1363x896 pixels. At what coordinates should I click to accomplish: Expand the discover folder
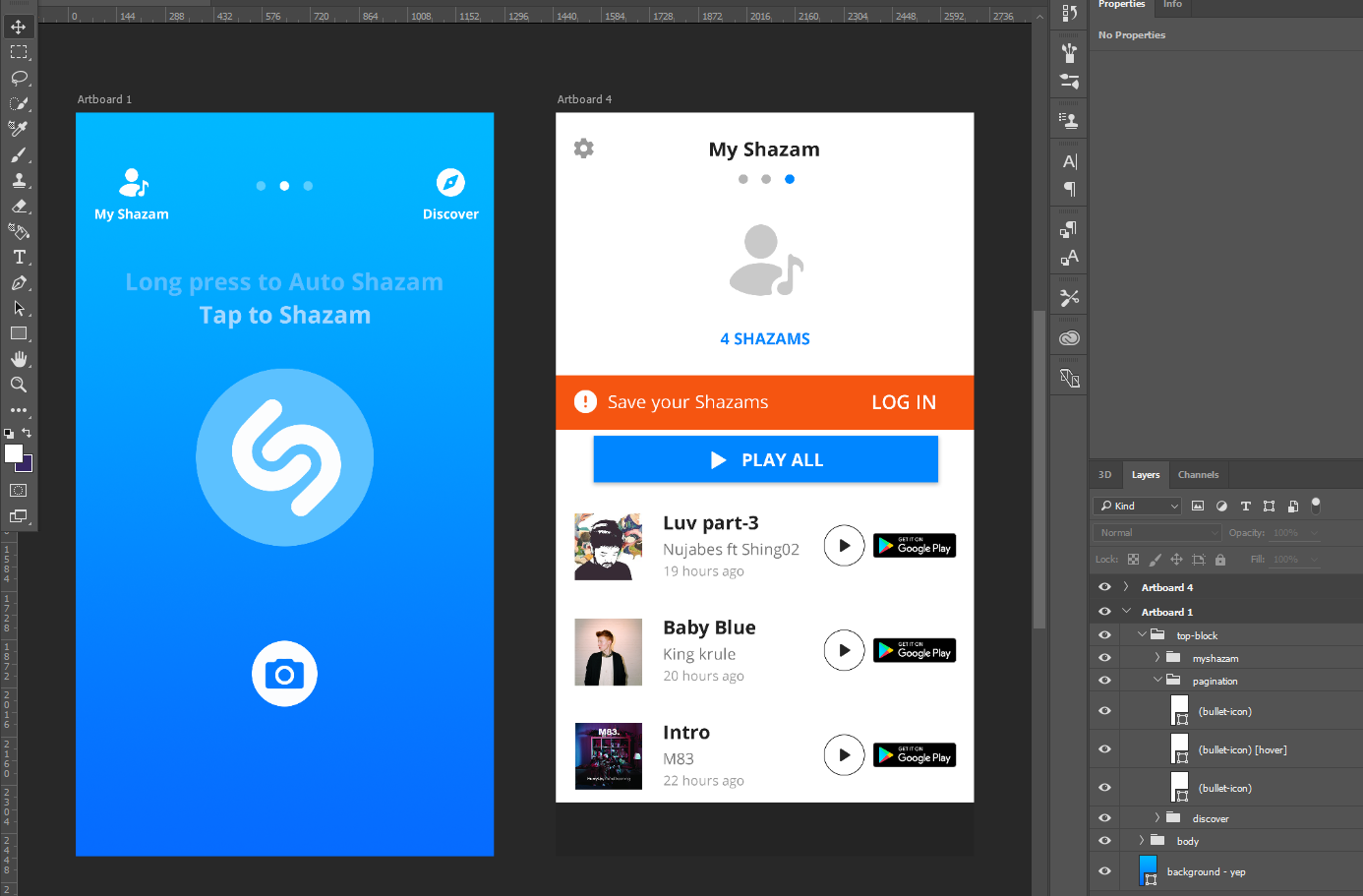pos(1157,818)
